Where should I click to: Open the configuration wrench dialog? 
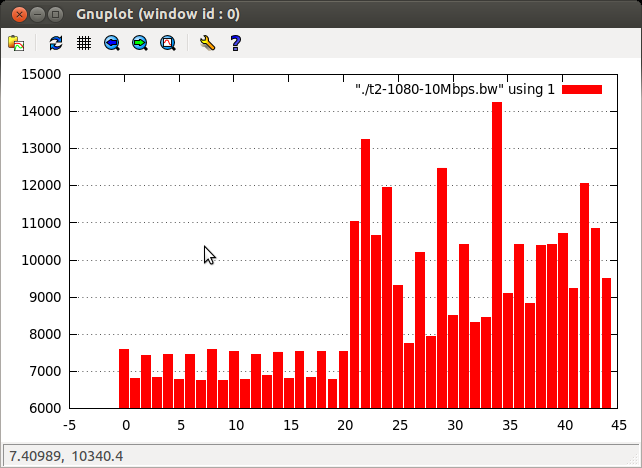click(x=207, y=43)
